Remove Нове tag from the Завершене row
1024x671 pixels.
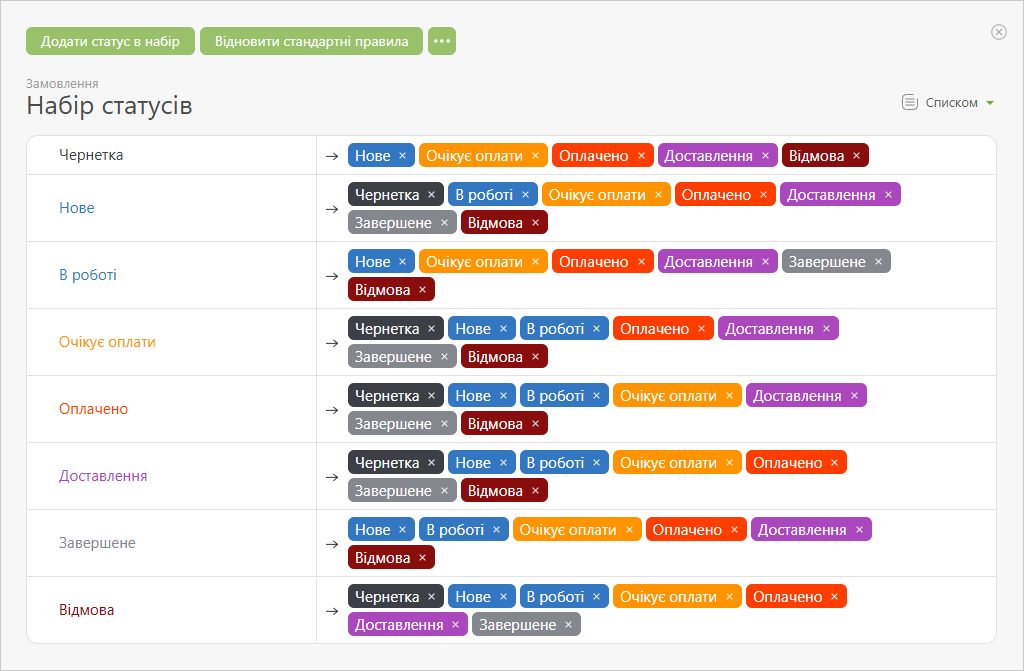point(402,530)
